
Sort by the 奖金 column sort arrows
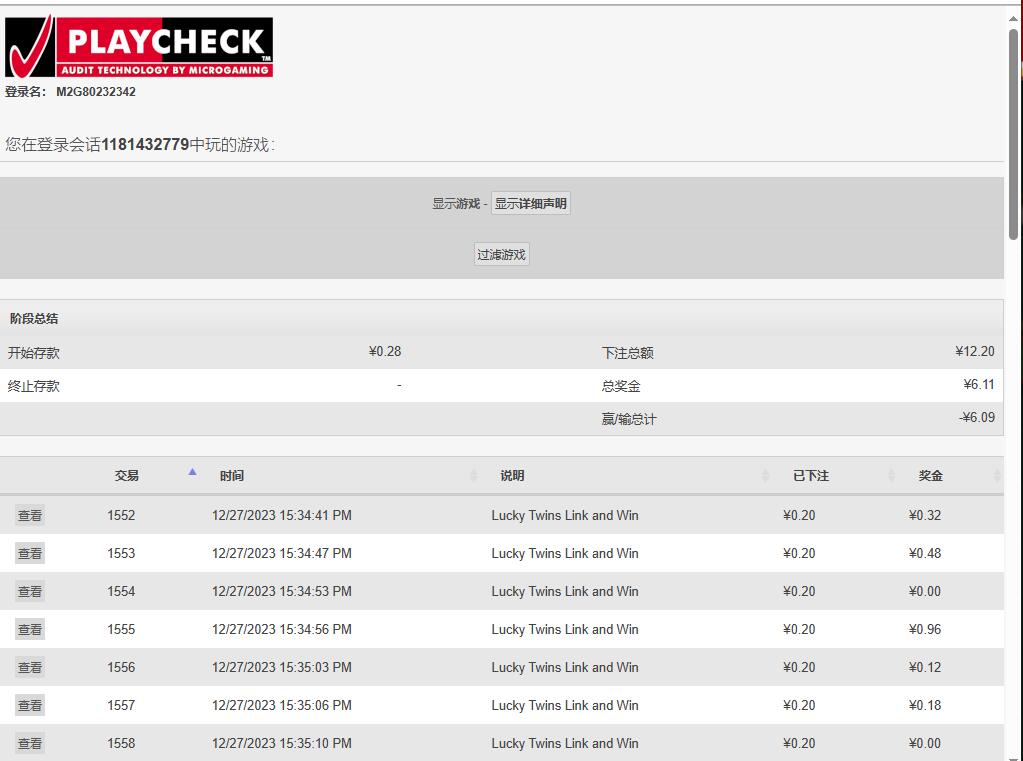click(x=996, y=476)
